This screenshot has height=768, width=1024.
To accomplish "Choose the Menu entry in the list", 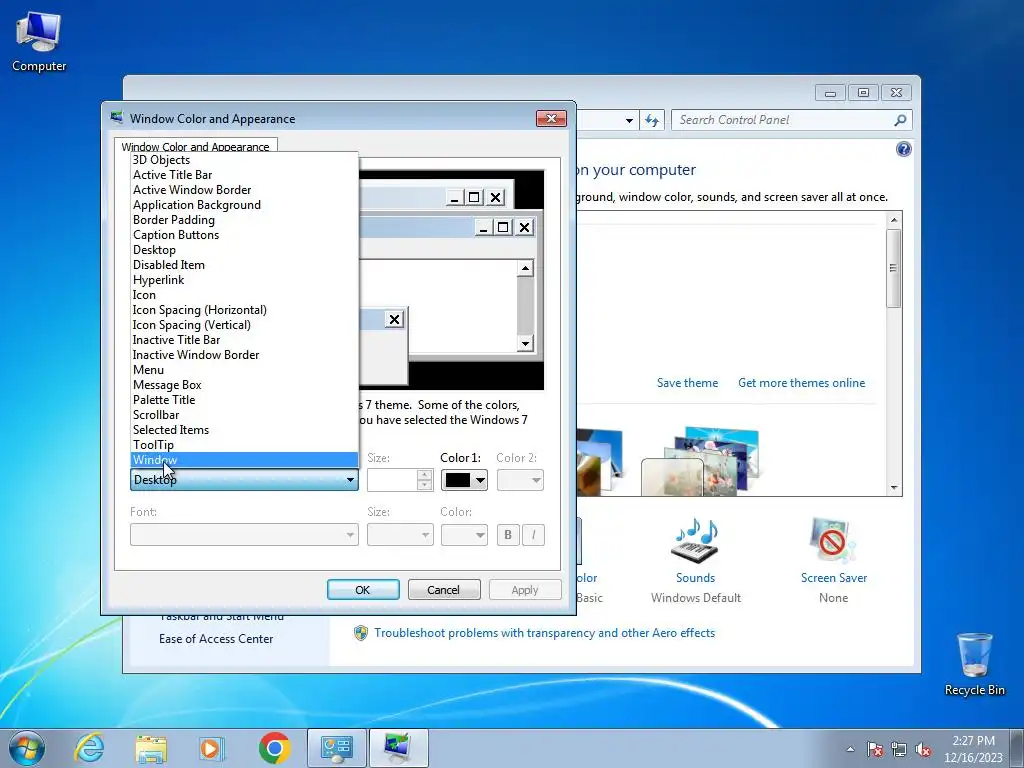I will tap(244, 370).
